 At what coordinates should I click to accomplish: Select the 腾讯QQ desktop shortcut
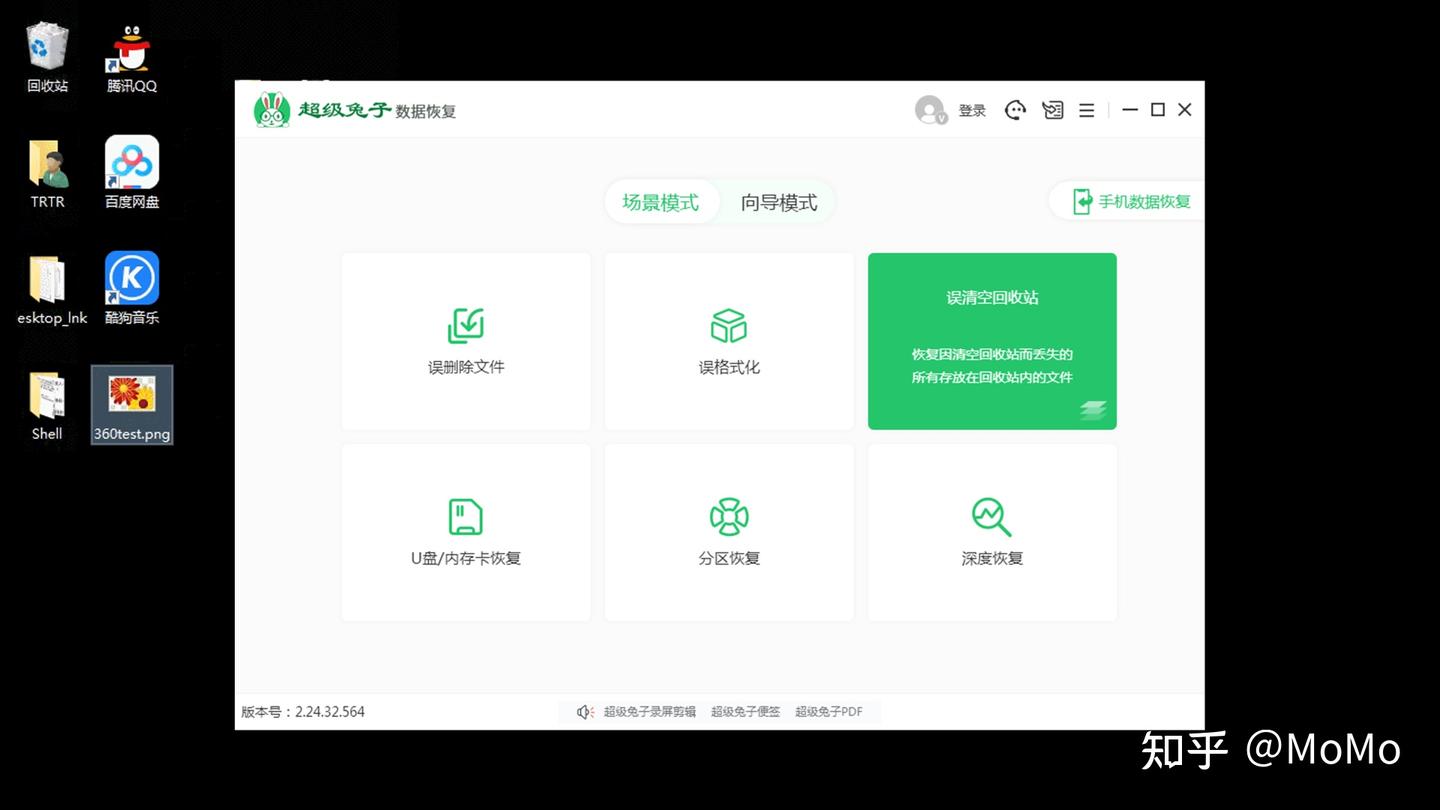[x=132, y=58]
